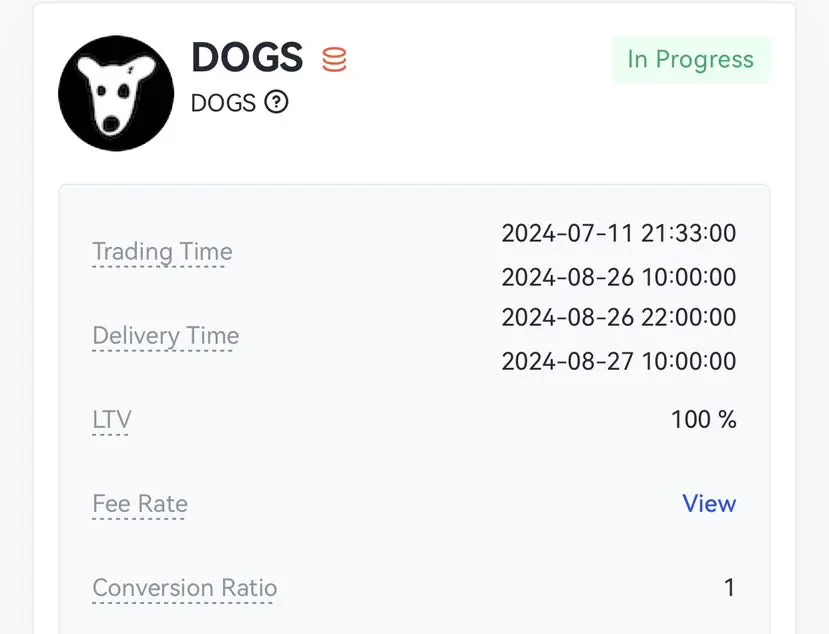Click the 100 % LTV value
The width and height of the screenshot is (829, 634).
(x=704, y=420)
